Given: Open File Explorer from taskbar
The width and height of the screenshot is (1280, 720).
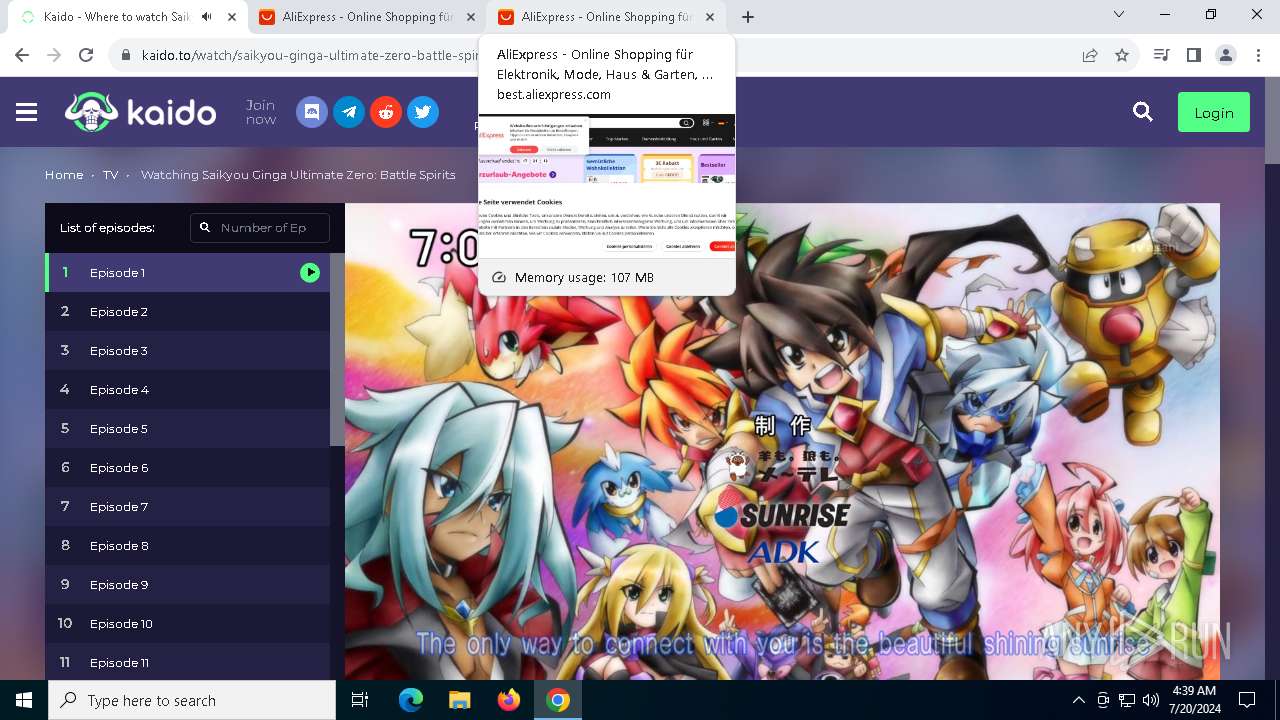Looking at the screenshot, I should (459, 700).
